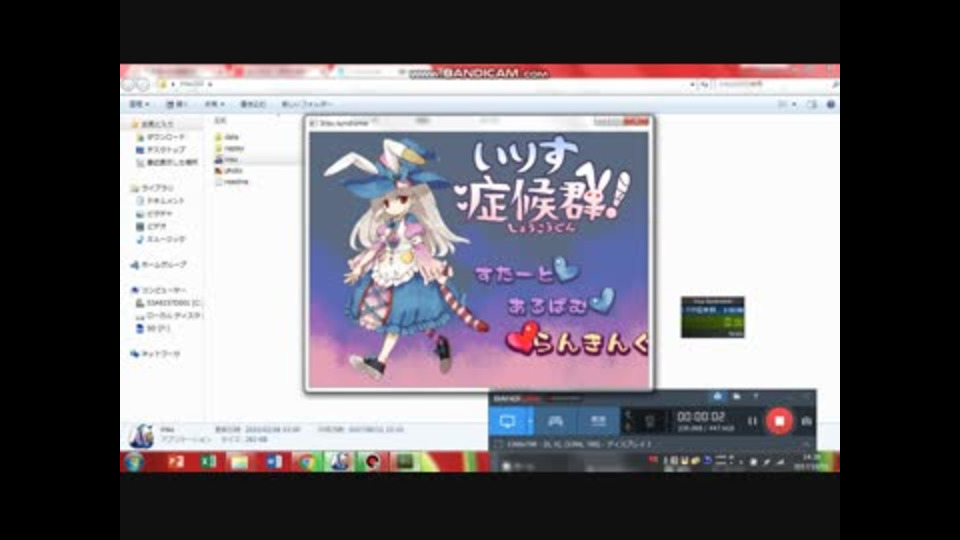
Task: Click the 開く button in Explorer toolbar
Action: click(176, 104)
